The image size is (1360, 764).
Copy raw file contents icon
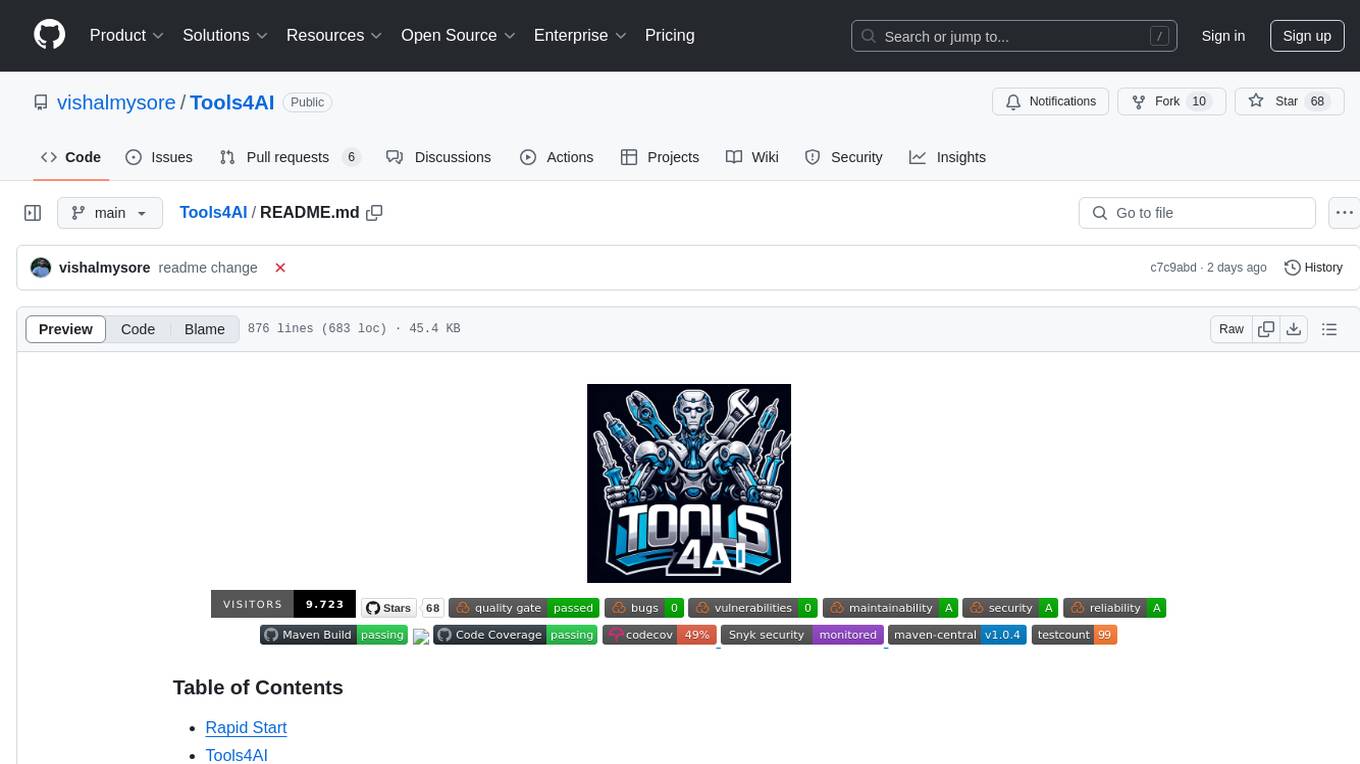pos(1266,329)
